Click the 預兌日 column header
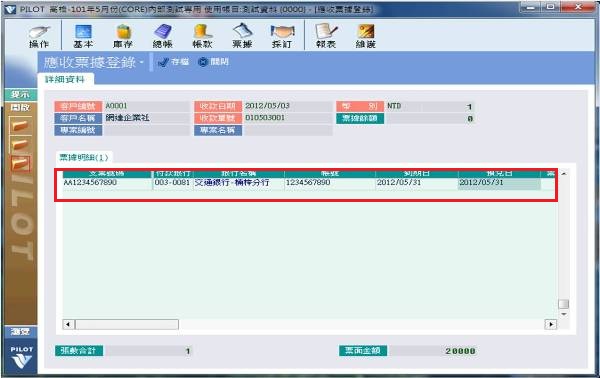This screenshot has height=378, width=600. (499, 174)
